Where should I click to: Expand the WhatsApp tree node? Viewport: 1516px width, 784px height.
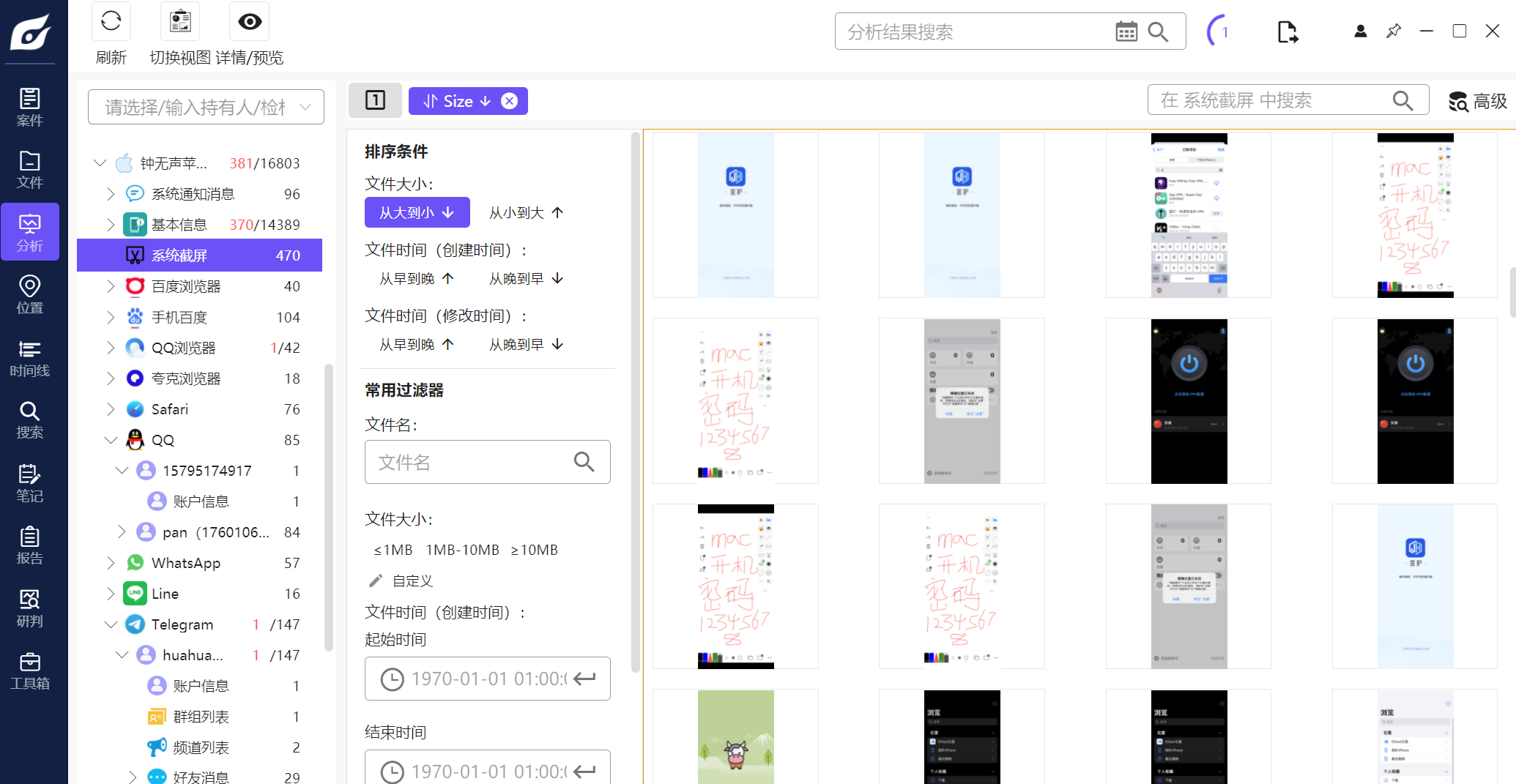(111, 563)
